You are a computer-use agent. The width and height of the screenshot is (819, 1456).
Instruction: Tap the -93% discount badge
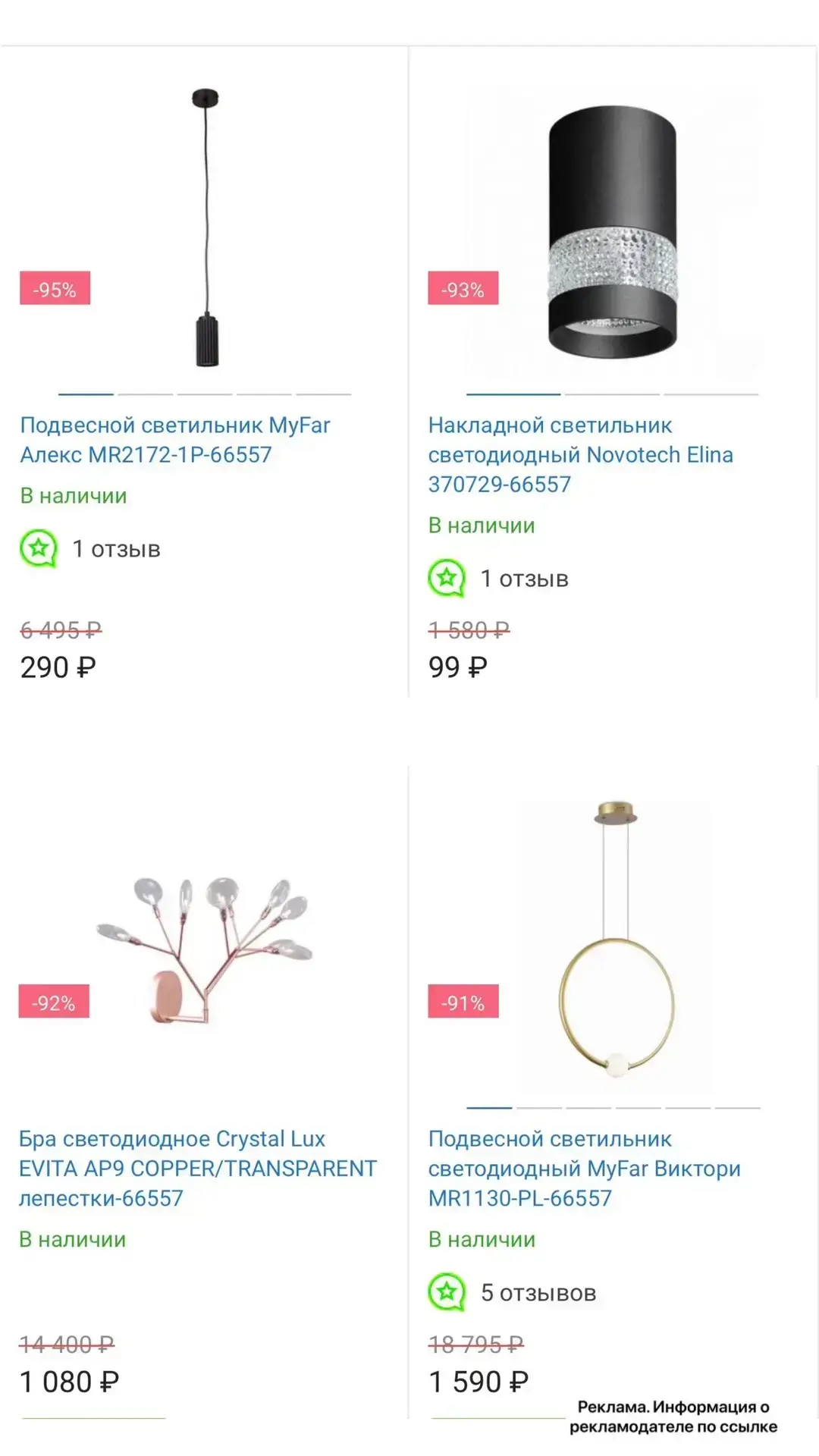pyautogui.click(x=463, y=288)
